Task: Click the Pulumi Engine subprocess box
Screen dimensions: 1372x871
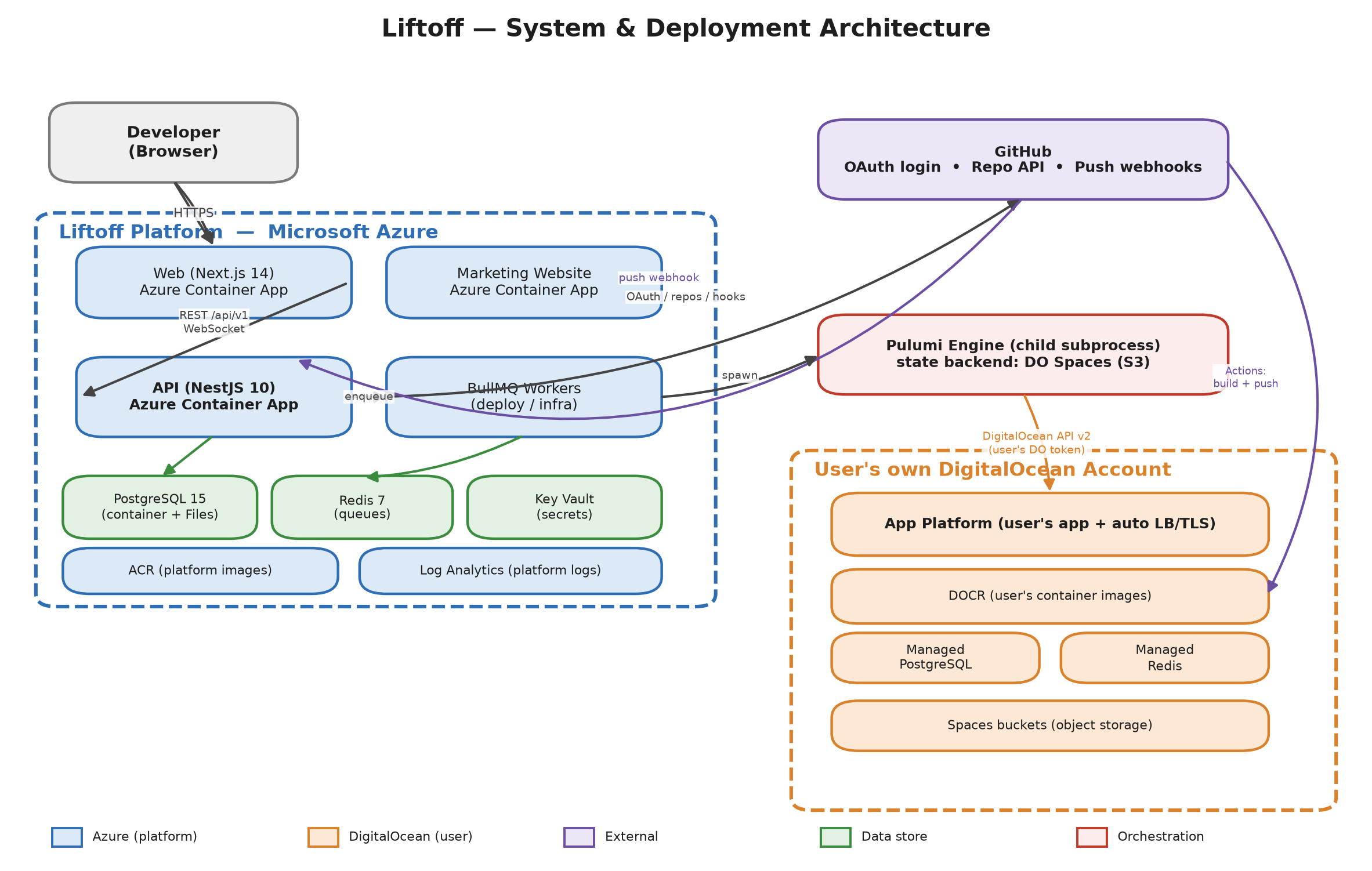Action: 1023,354
